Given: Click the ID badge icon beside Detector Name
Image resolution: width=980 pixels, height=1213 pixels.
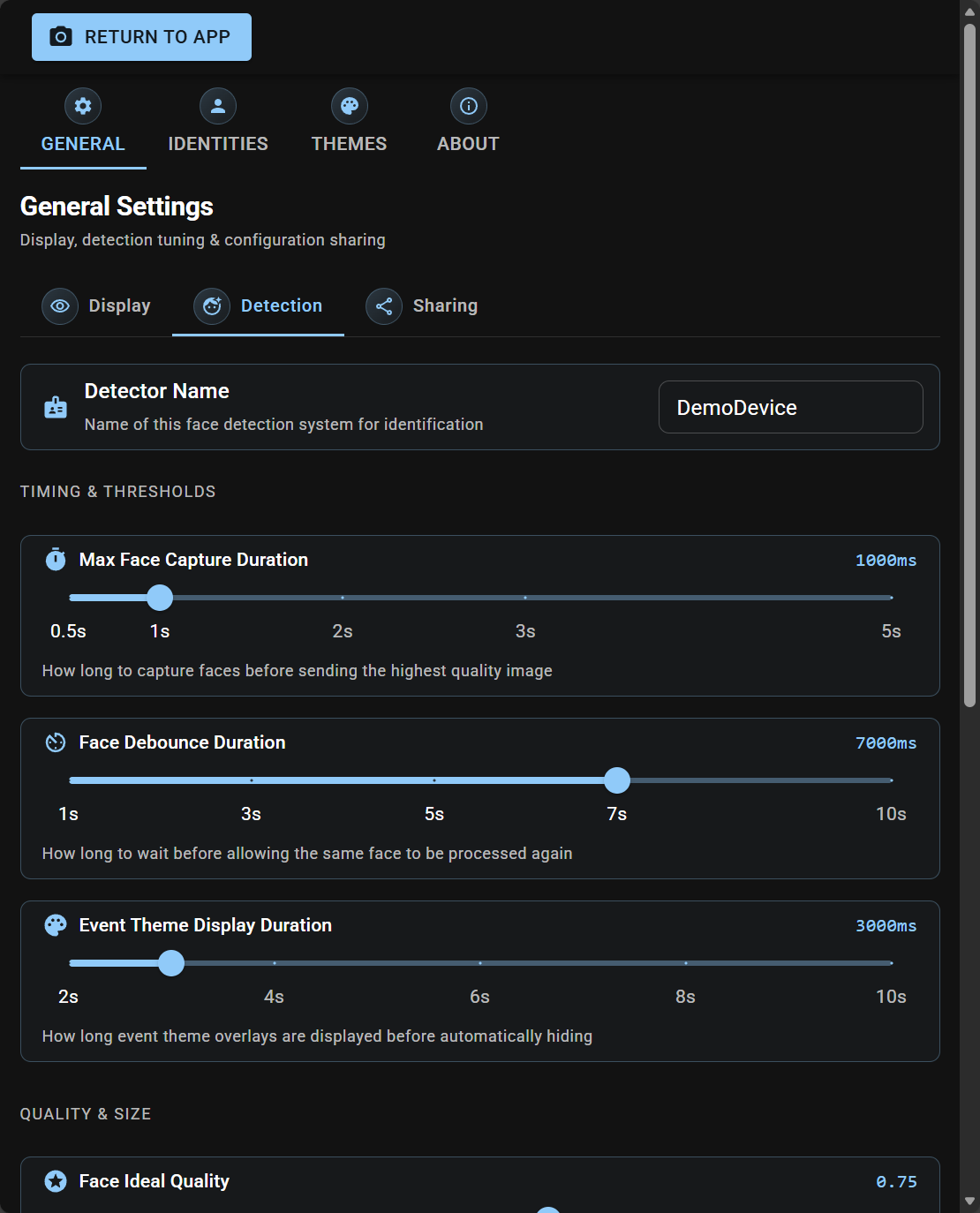Looking at the screenshot, I should point(55,407).
